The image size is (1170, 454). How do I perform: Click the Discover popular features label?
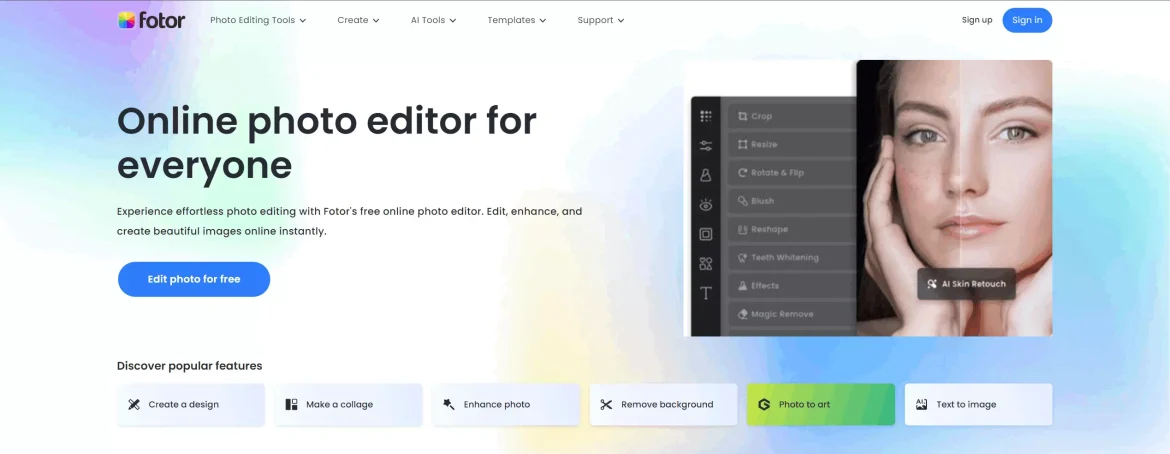click(x=190, y=366)
